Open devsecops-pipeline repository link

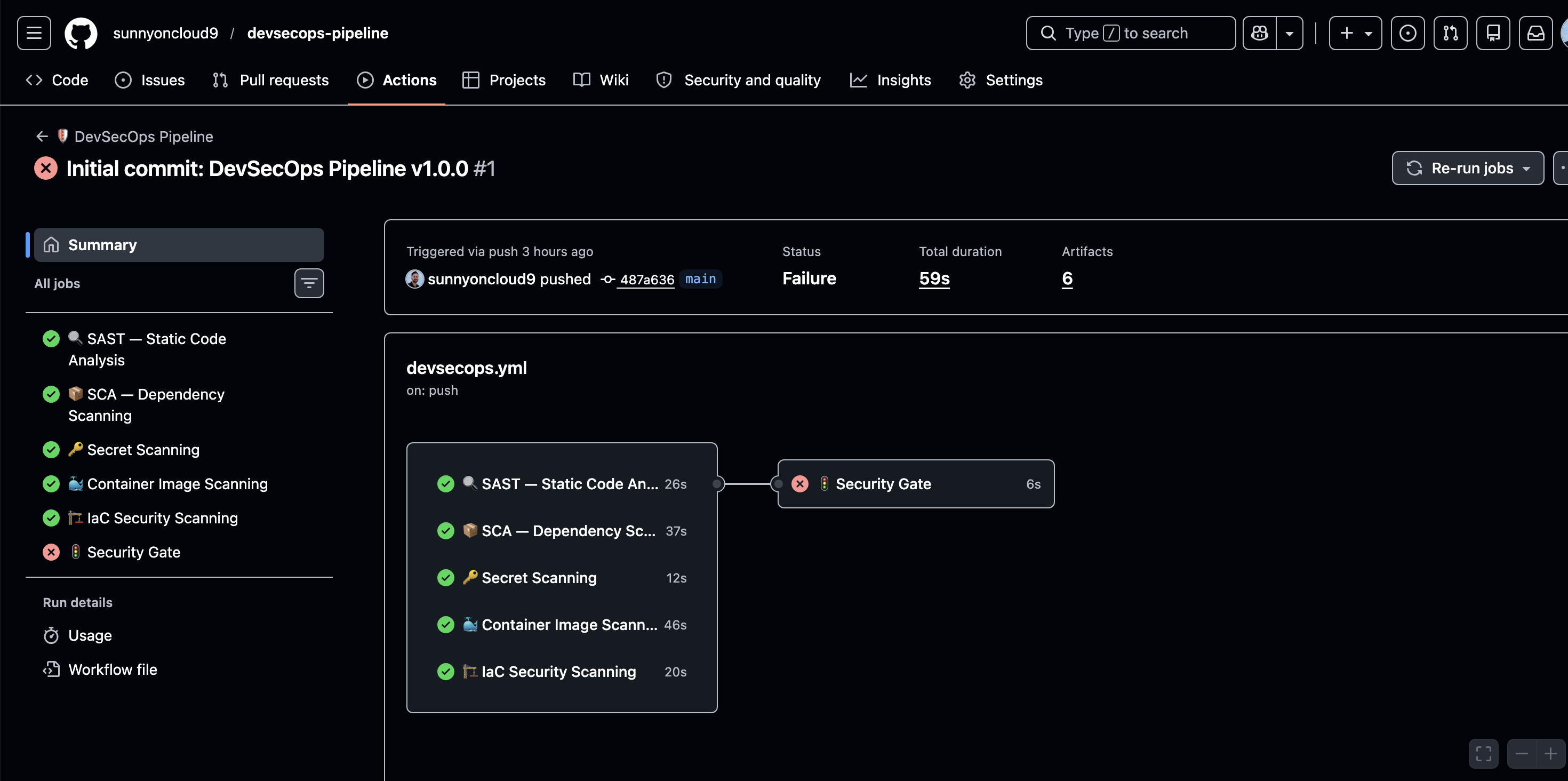point(318,33)
